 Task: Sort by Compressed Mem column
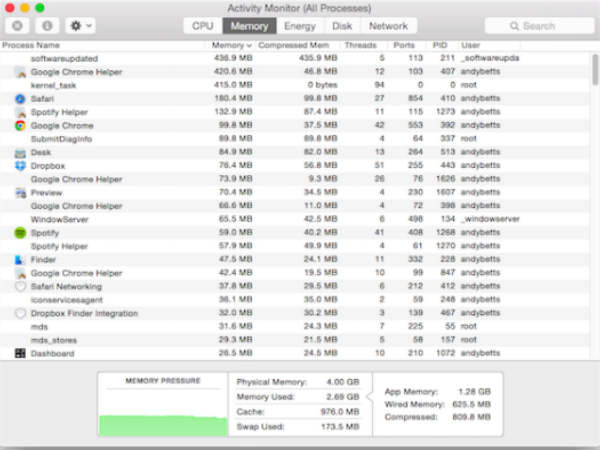pos(293,45)
